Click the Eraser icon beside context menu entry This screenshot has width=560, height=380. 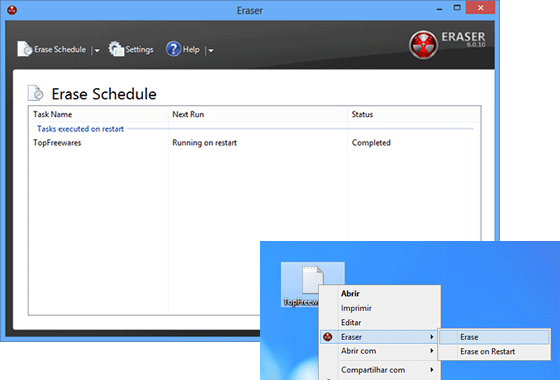tap(328, 337)
